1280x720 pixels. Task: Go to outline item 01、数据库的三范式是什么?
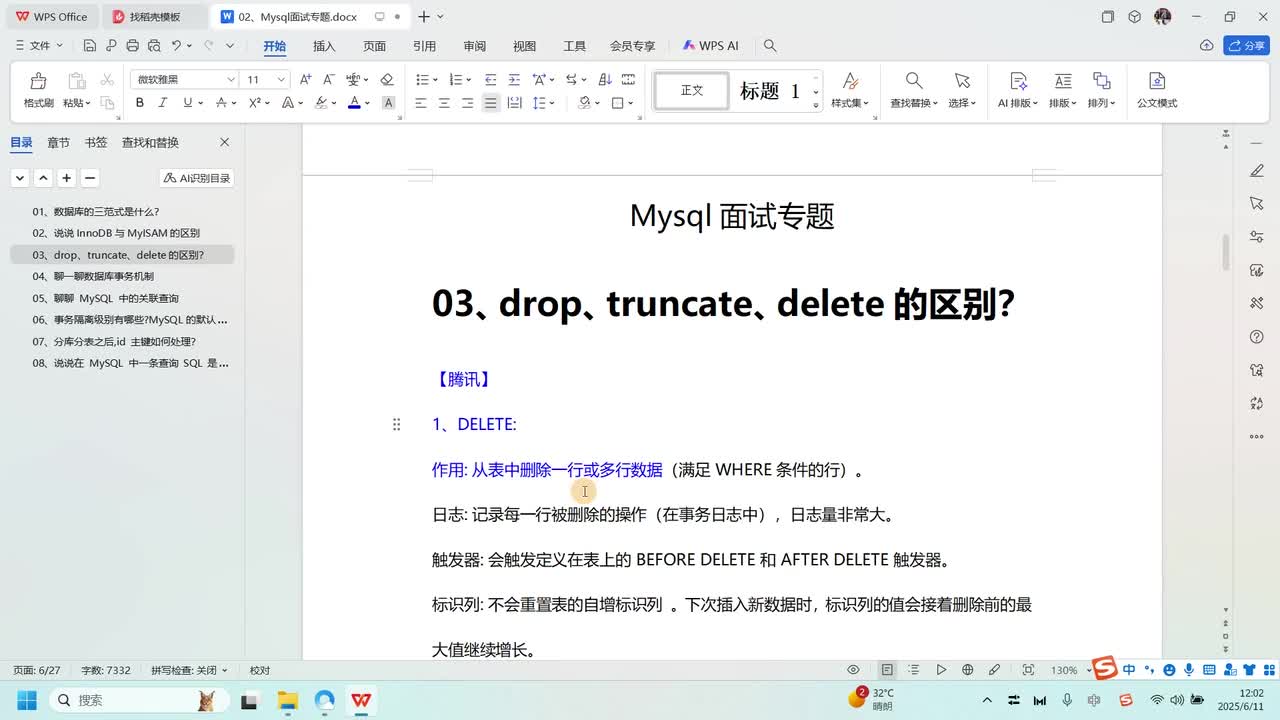[122, 211]
